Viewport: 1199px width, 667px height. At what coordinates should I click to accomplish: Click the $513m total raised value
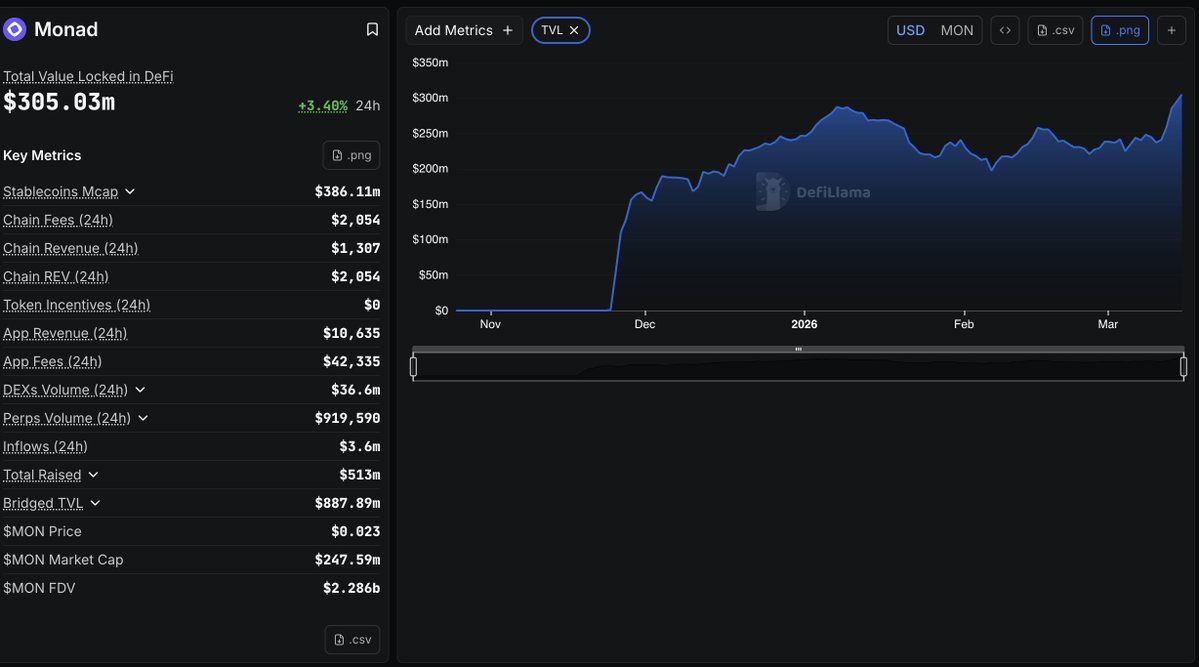(x=359, y=474)
